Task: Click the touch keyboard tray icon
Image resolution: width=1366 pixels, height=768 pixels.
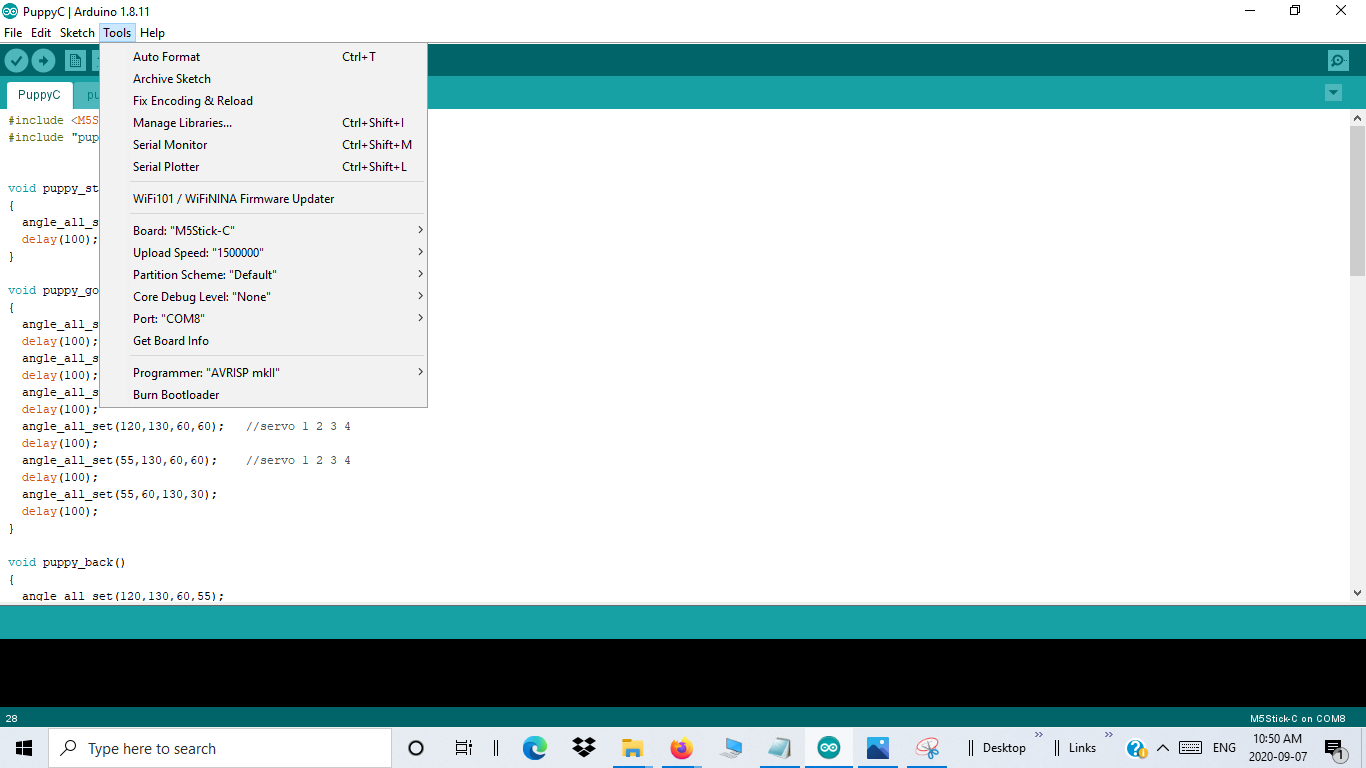Action: pos(1190,748)
